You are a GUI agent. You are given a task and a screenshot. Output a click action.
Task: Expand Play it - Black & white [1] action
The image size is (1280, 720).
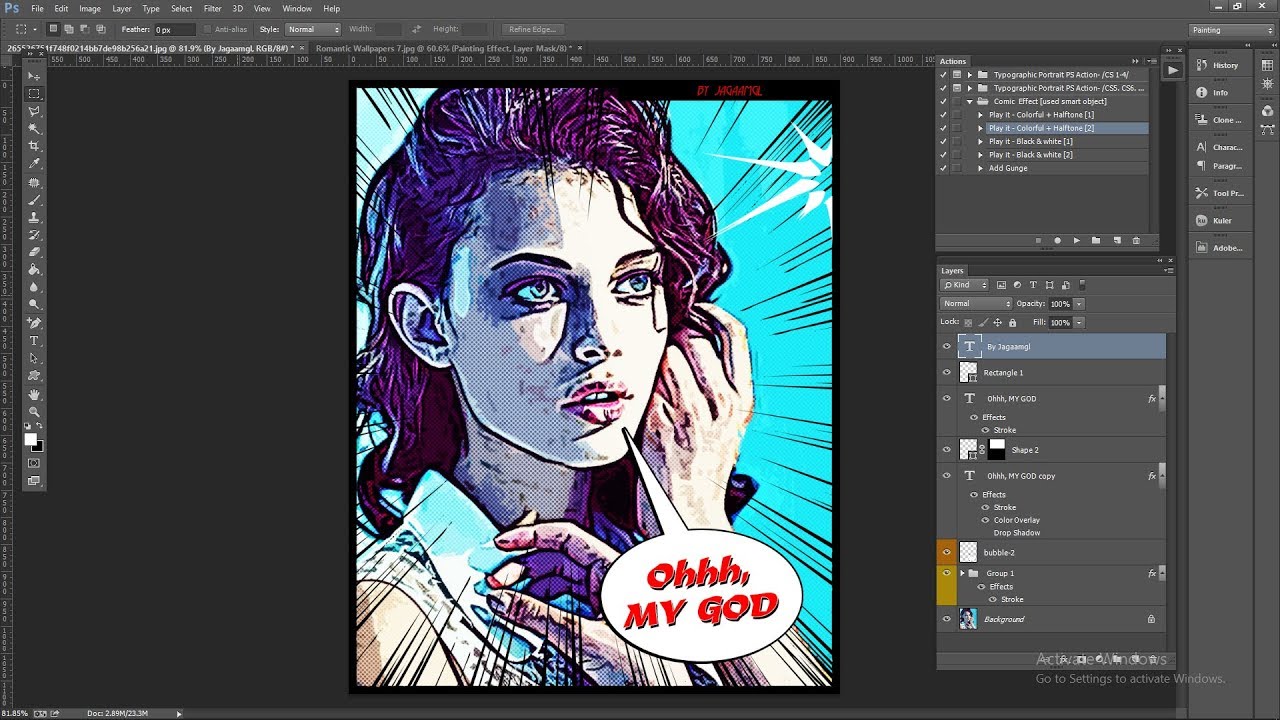pos(981,141)
